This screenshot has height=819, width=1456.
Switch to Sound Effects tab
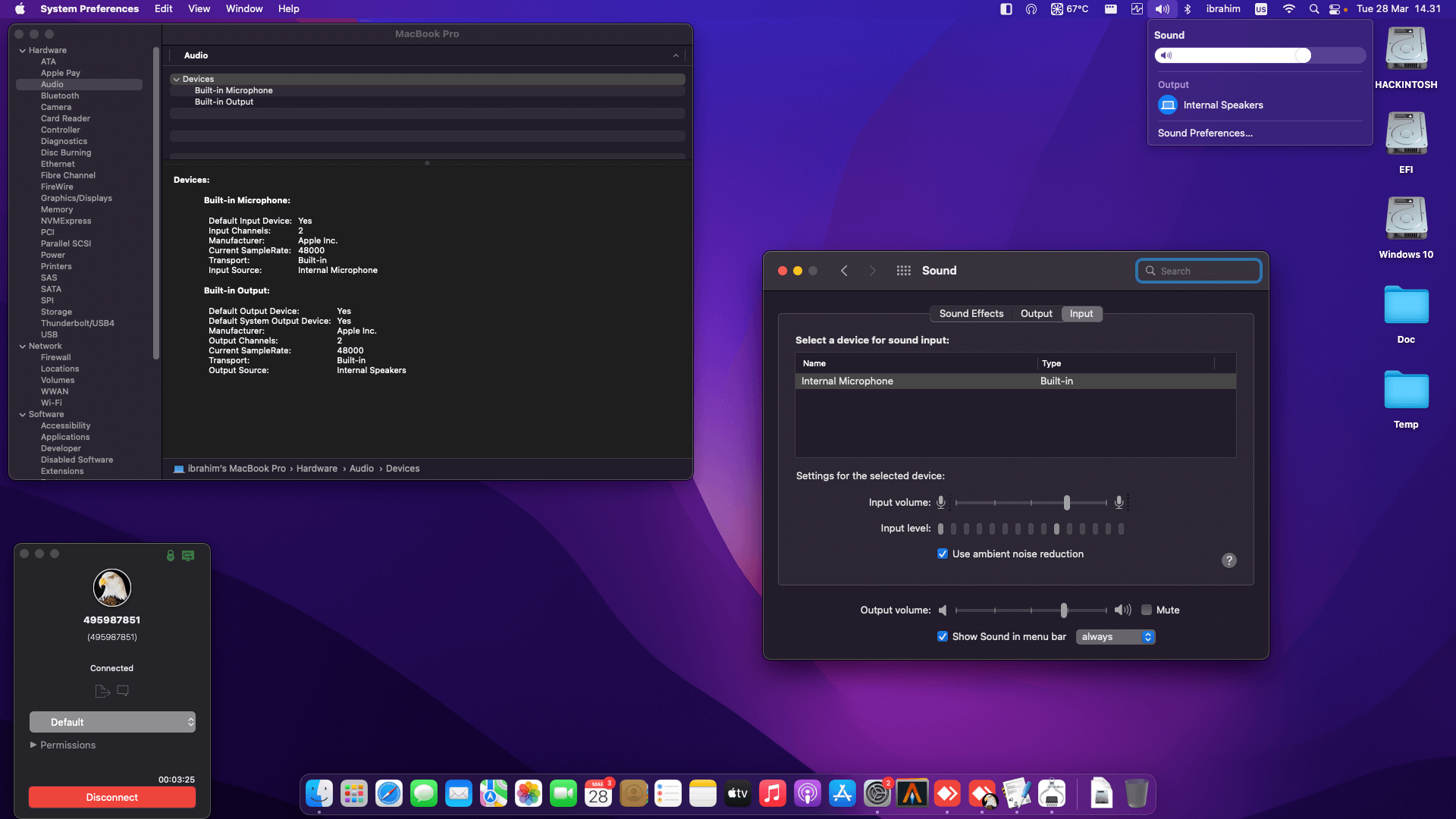click(x=971, y=314)
